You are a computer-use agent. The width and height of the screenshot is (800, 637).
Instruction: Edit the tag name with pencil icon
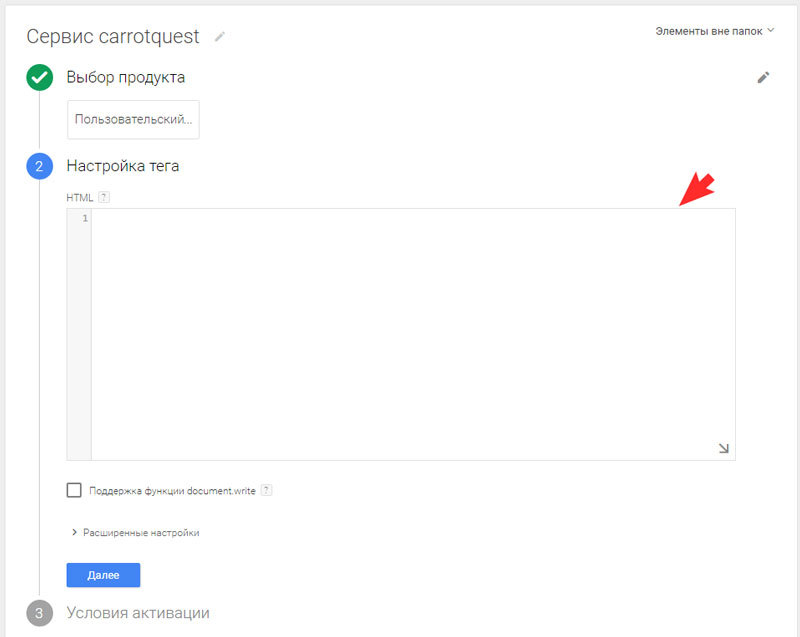point(219,37)
